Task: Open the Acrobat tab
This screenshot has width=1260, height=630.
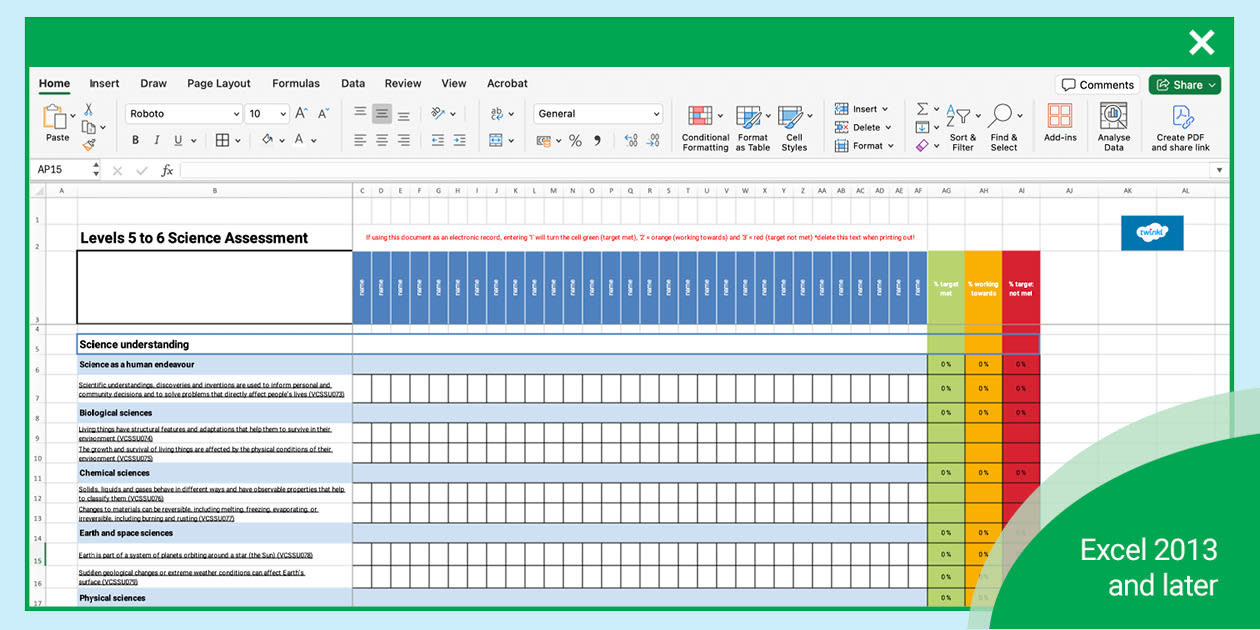Action: click(x=507, y=83)
